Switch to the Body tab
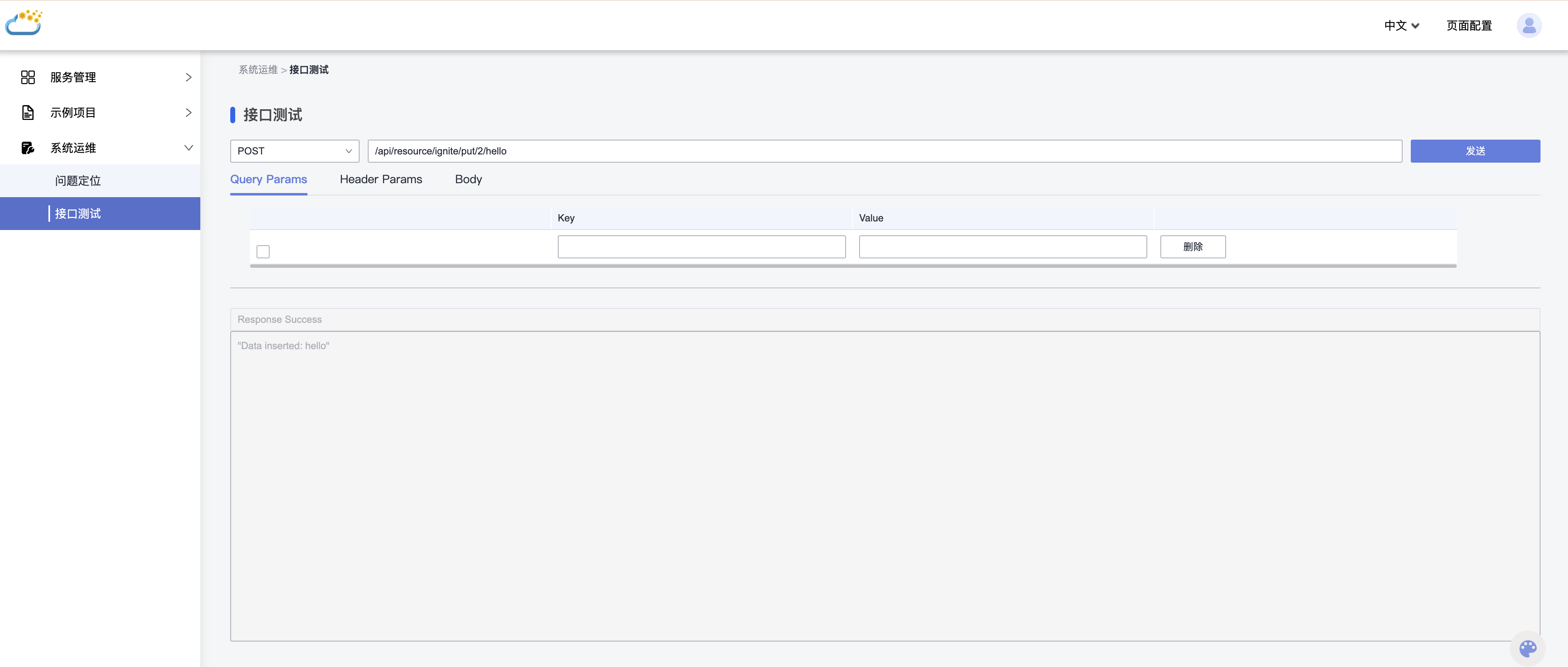This screenshot has width=1568, height=667. click(468, 180)
